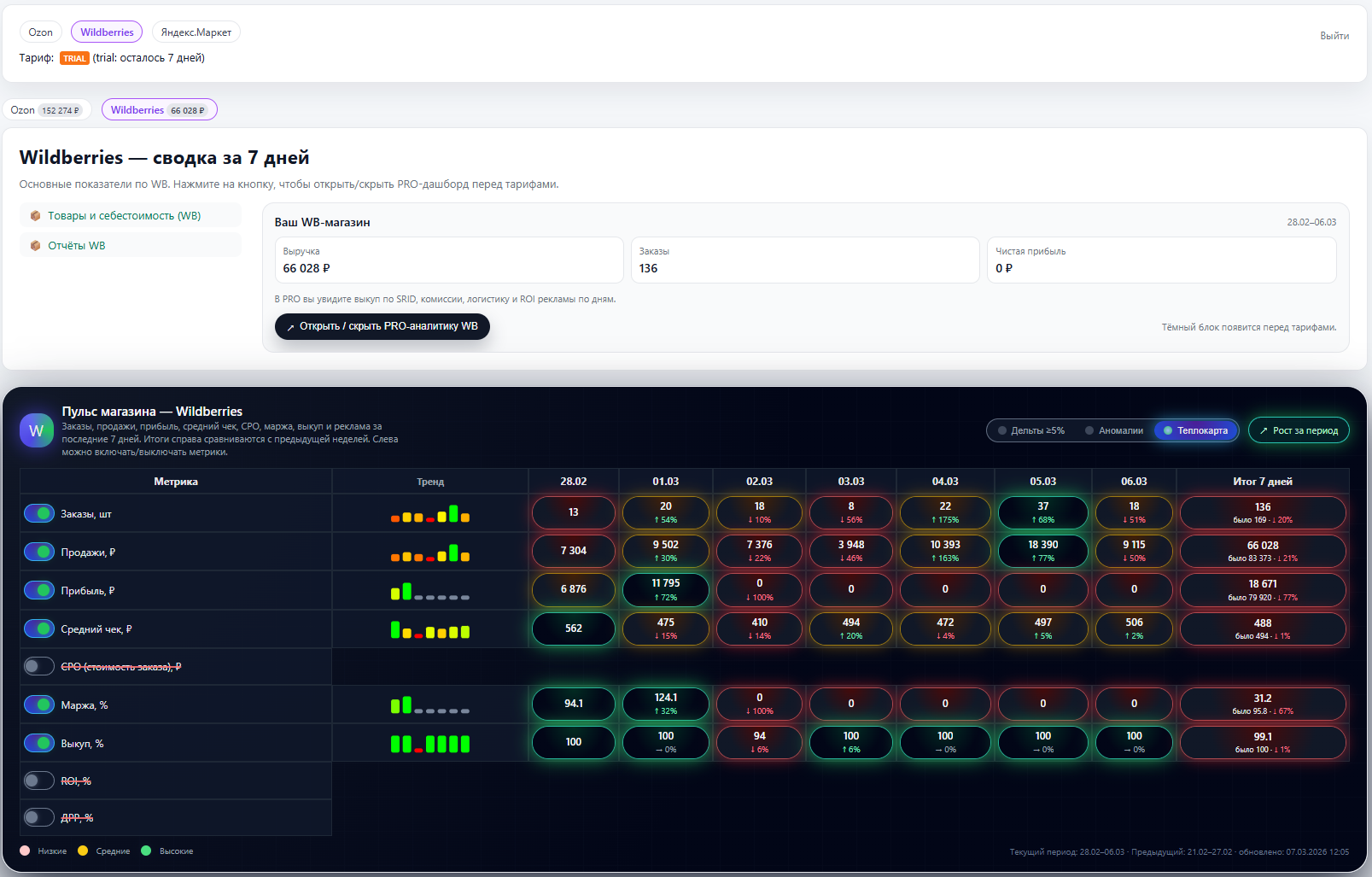This screenshot has width=1372, height=877.
Task: Click the Заказы trend sparkline
Action: pos(430,513)
